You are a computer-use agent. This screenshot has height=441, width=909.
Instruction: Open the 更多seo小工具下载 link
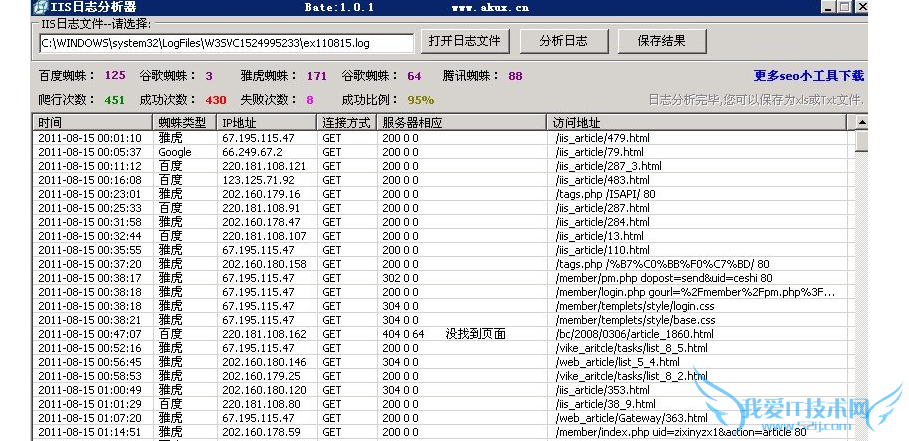809,76
